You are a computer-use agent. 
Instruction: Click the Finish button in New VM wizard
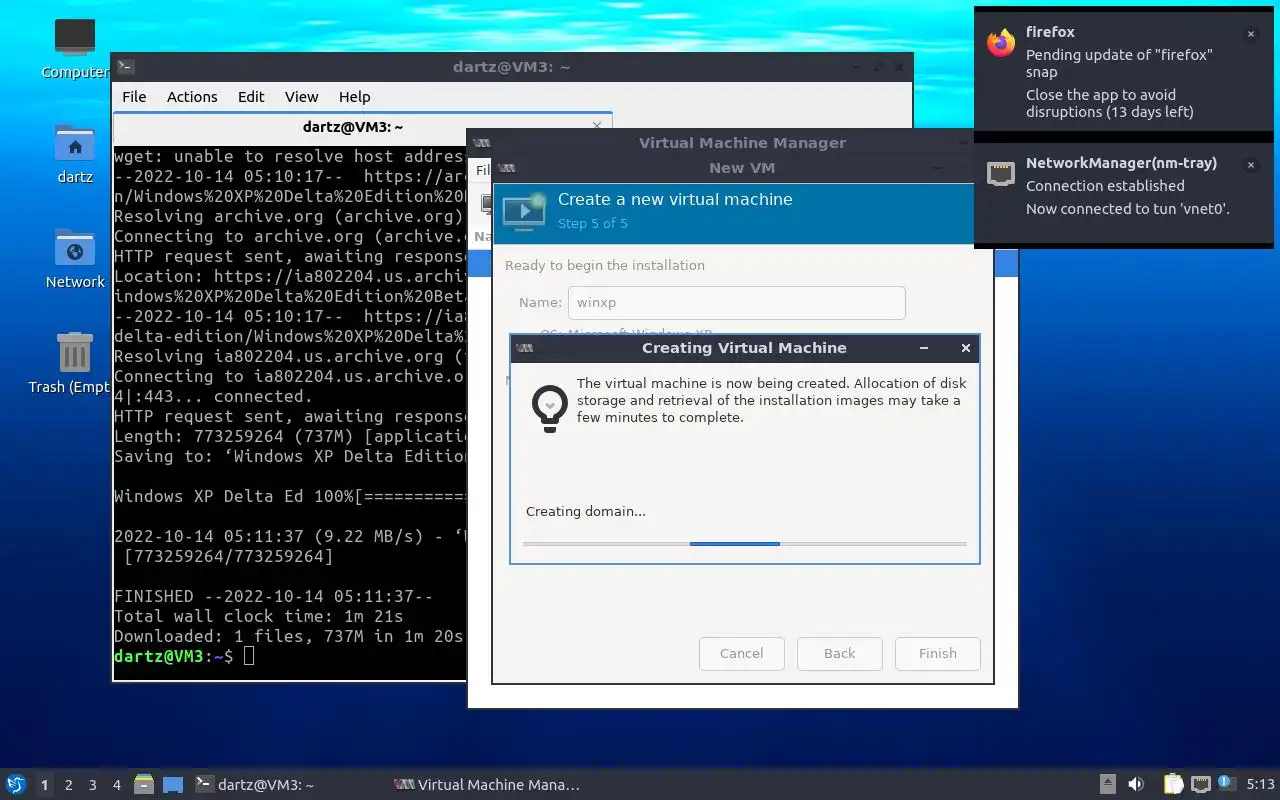point(937,653)
